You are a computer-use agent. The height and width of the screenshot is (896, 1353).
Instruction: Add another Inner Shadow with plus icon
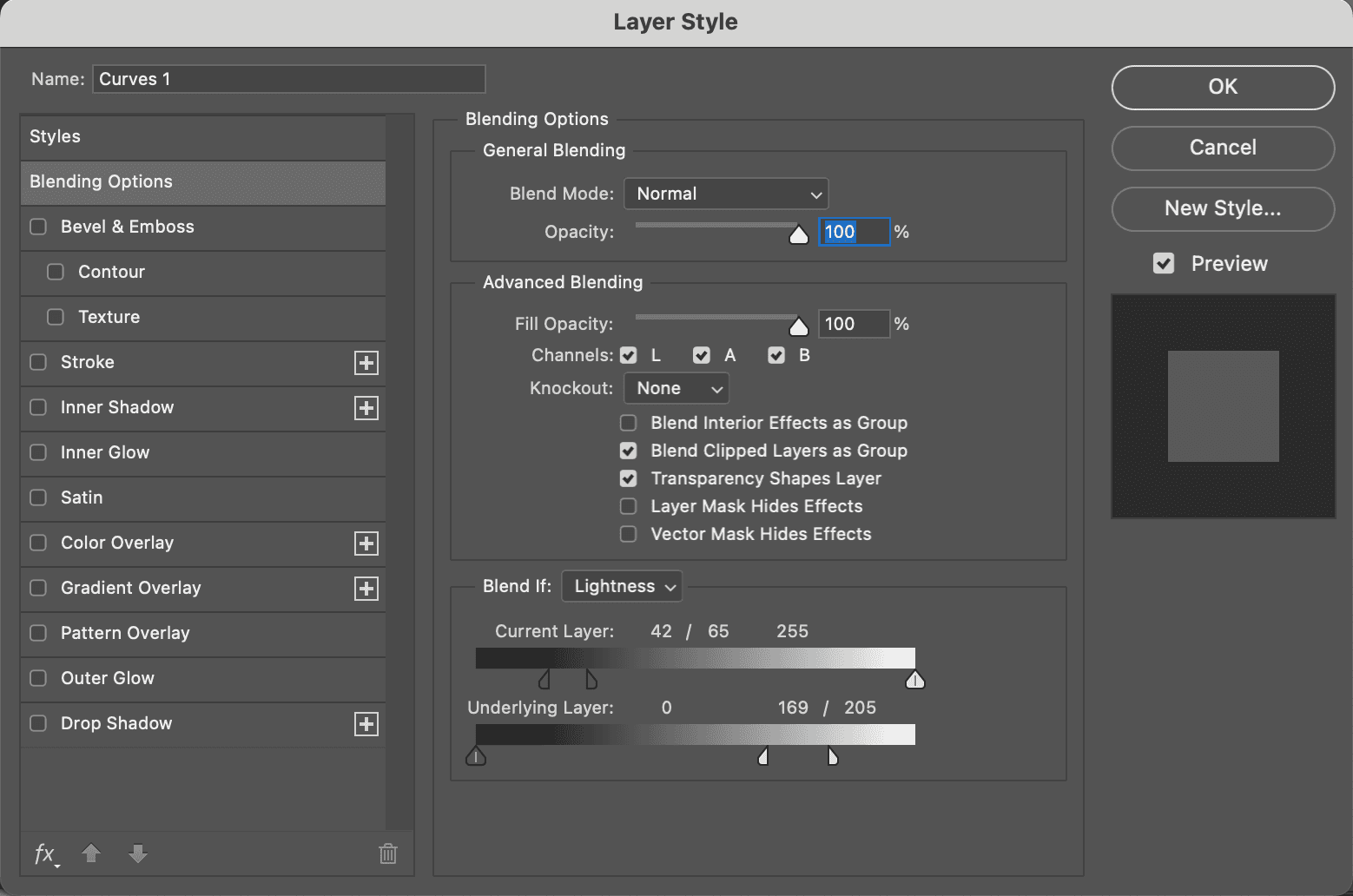(366, 408)
